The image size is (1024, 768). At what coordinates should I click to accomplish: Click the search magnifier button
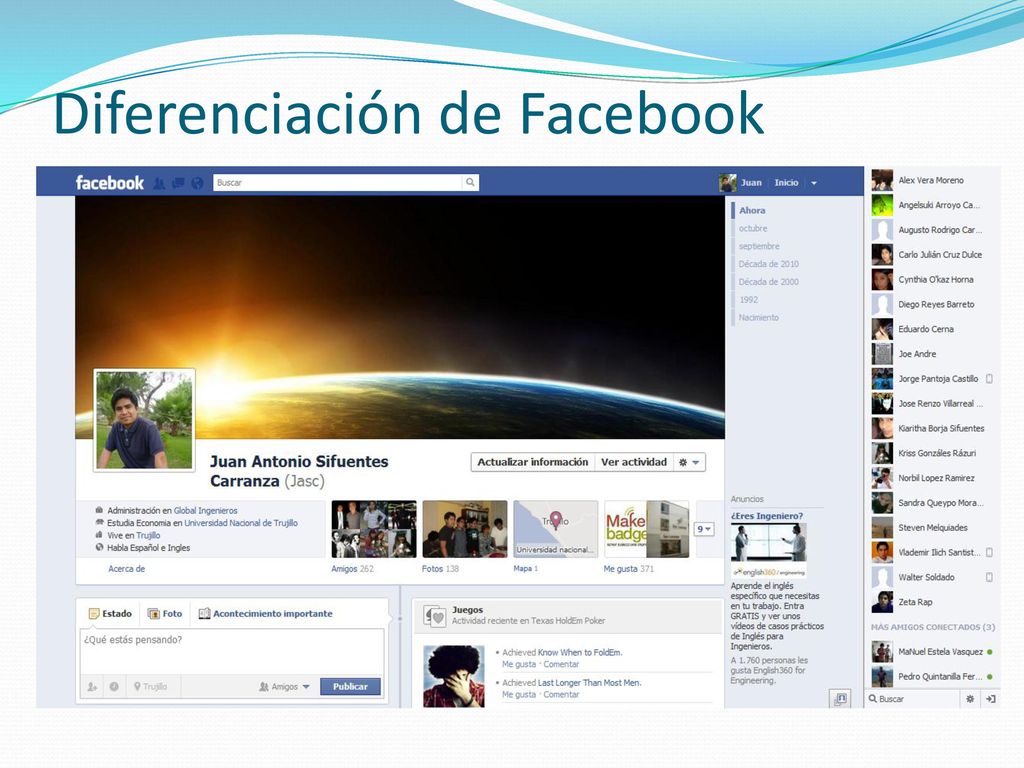(470, 183)
